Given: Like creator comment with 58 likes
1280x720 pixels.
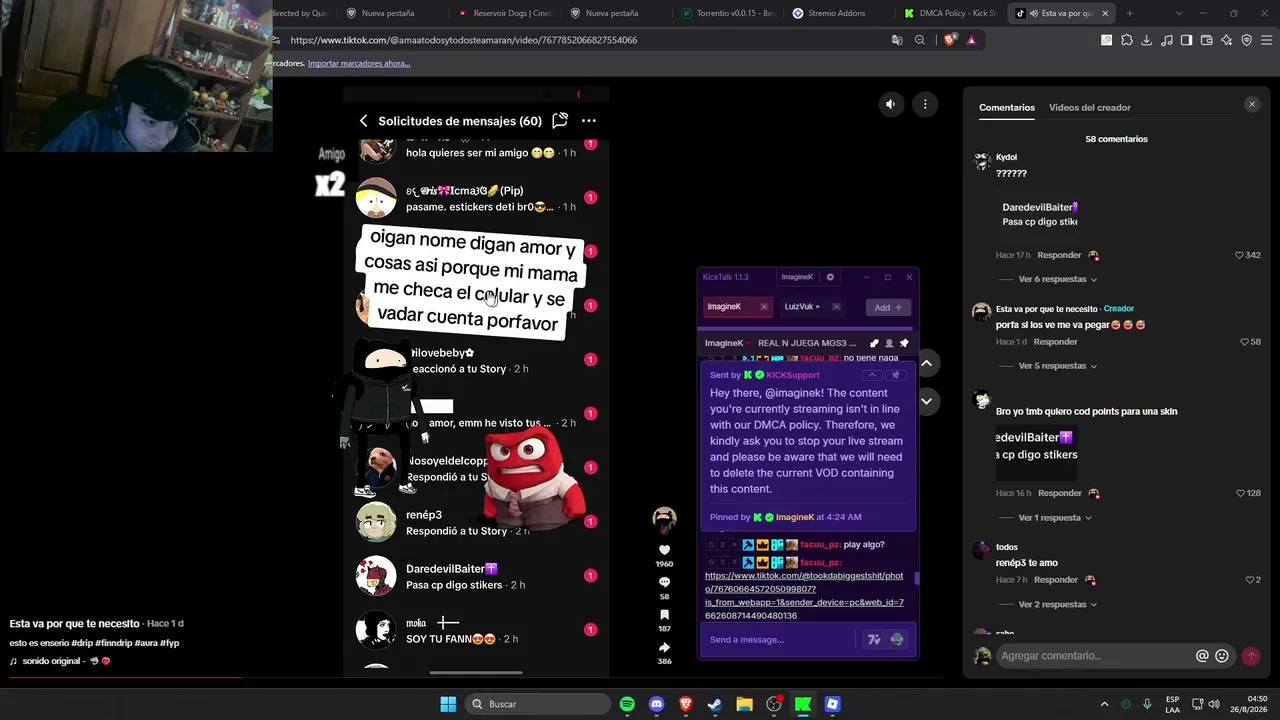Looking at the screenshot, I should pyautogui.click(x=1244, y=342).
